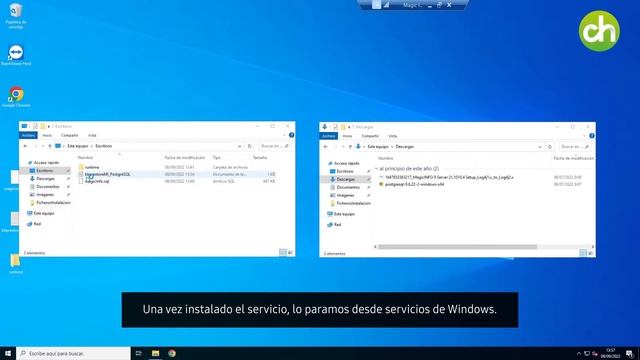
Task: Open Archivo tab in Descargas window
Action: coord(329,136)
